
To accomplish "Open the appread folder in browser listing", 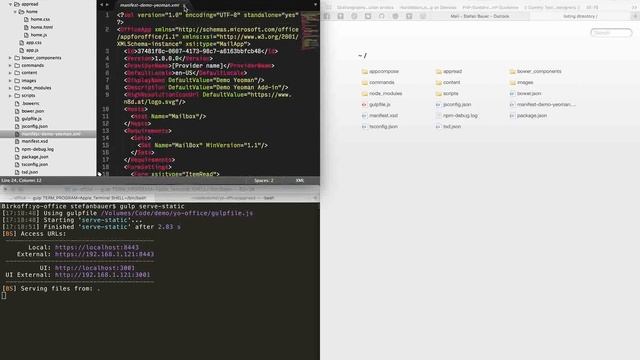I will 449,71.
